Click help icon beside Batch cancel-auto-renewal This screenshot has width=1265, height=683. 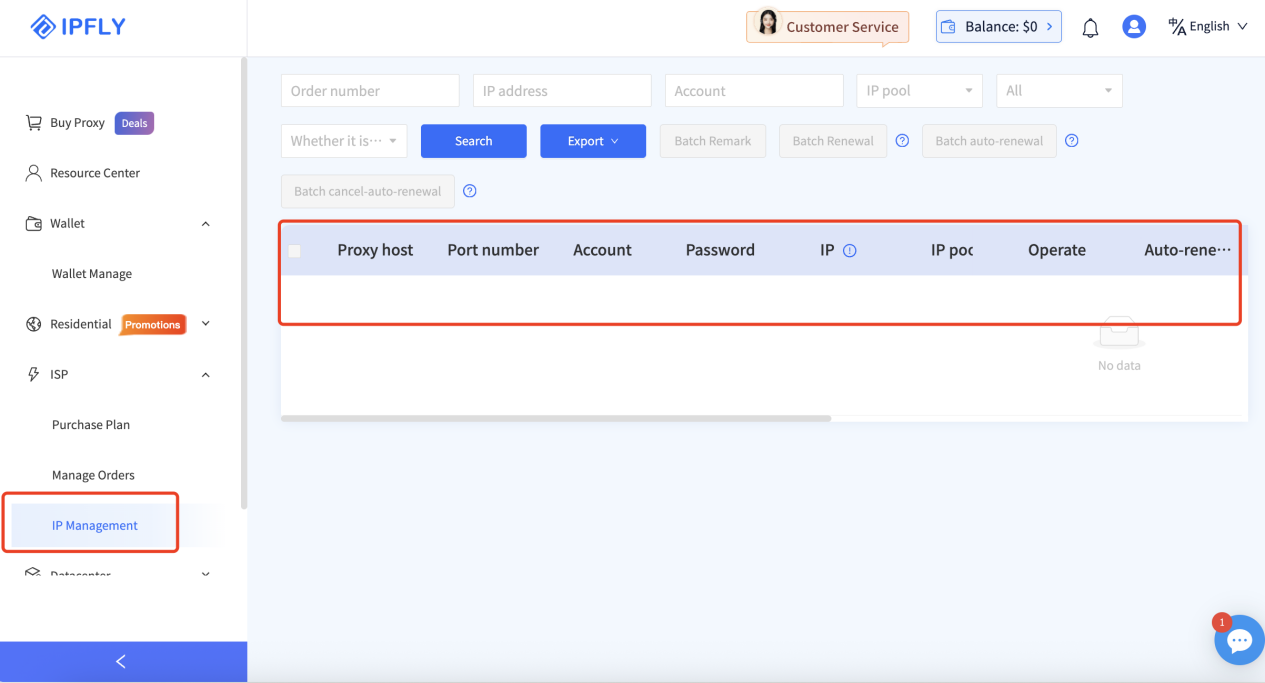point(469,191)
